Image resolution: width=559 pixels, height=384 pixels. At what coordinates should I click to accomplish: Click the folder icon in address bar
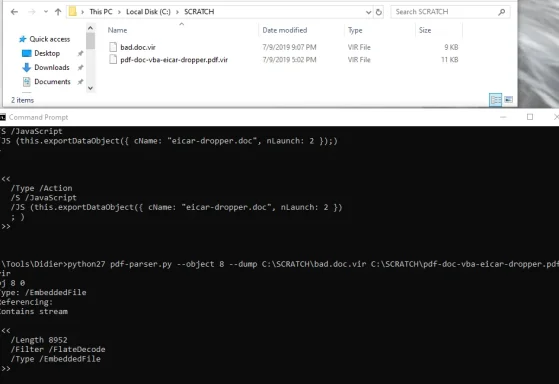[73, 11]
